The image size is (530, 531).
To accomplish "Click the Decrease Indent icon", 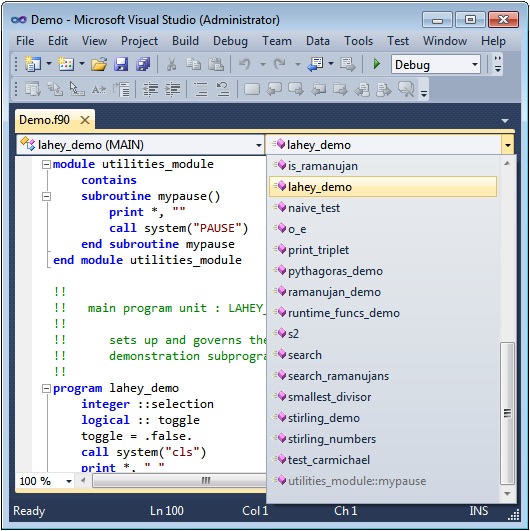I will pos(151,90).
